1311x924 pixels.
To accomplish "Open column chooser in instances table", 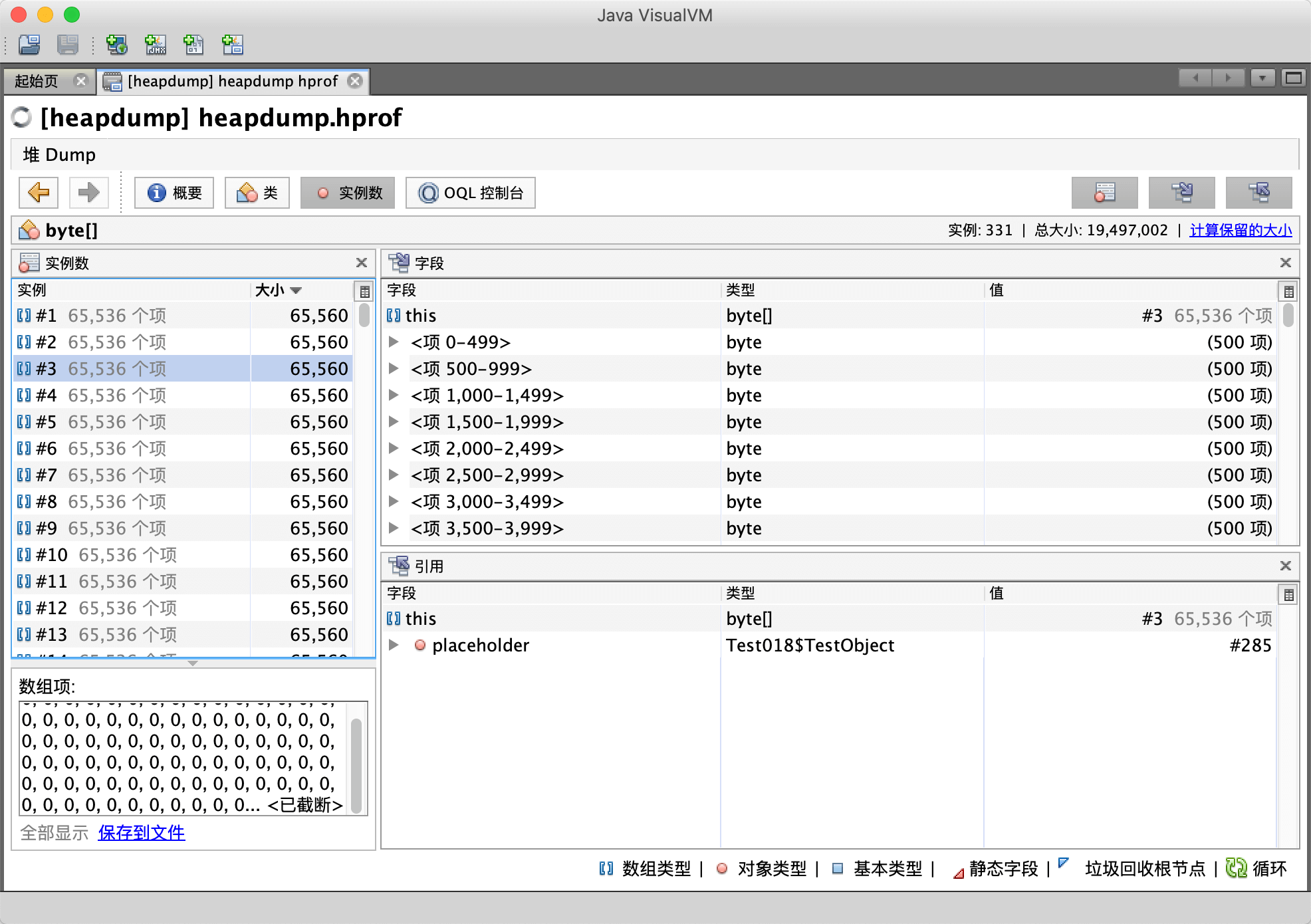I will (364, 291).
